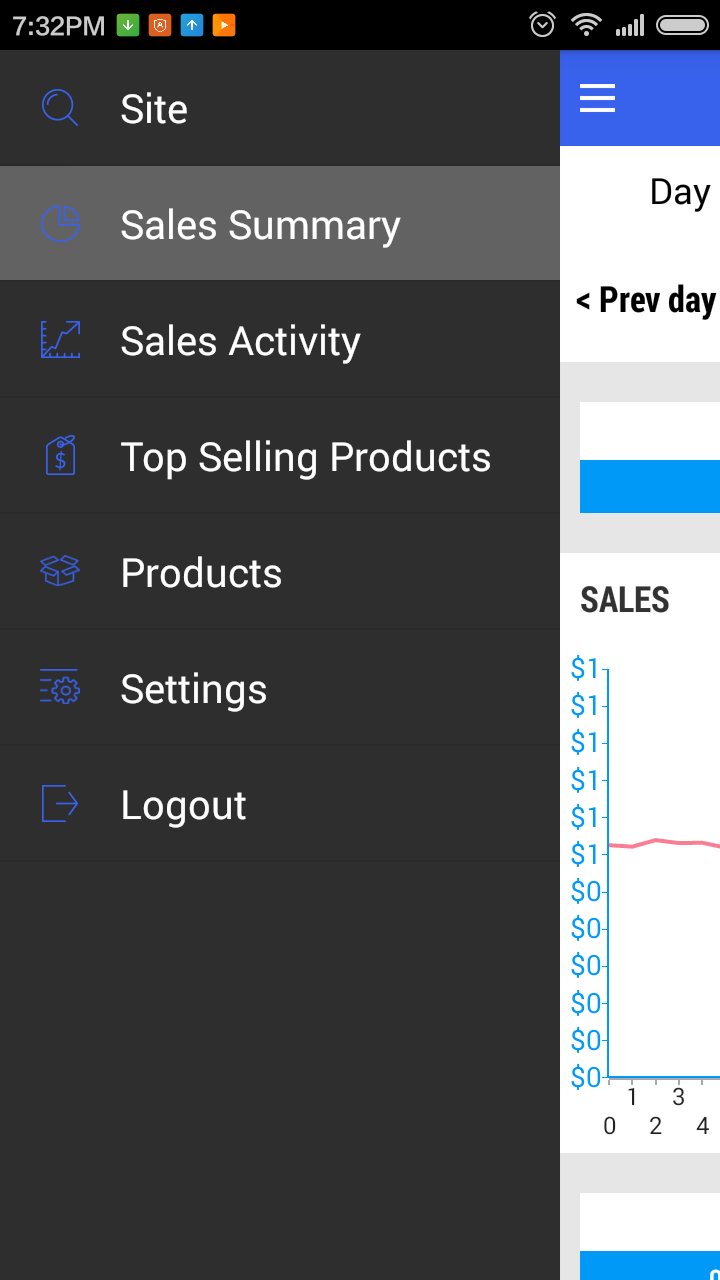
Task: Tap the alarm clock status bar icon
Action: point(542,25)
